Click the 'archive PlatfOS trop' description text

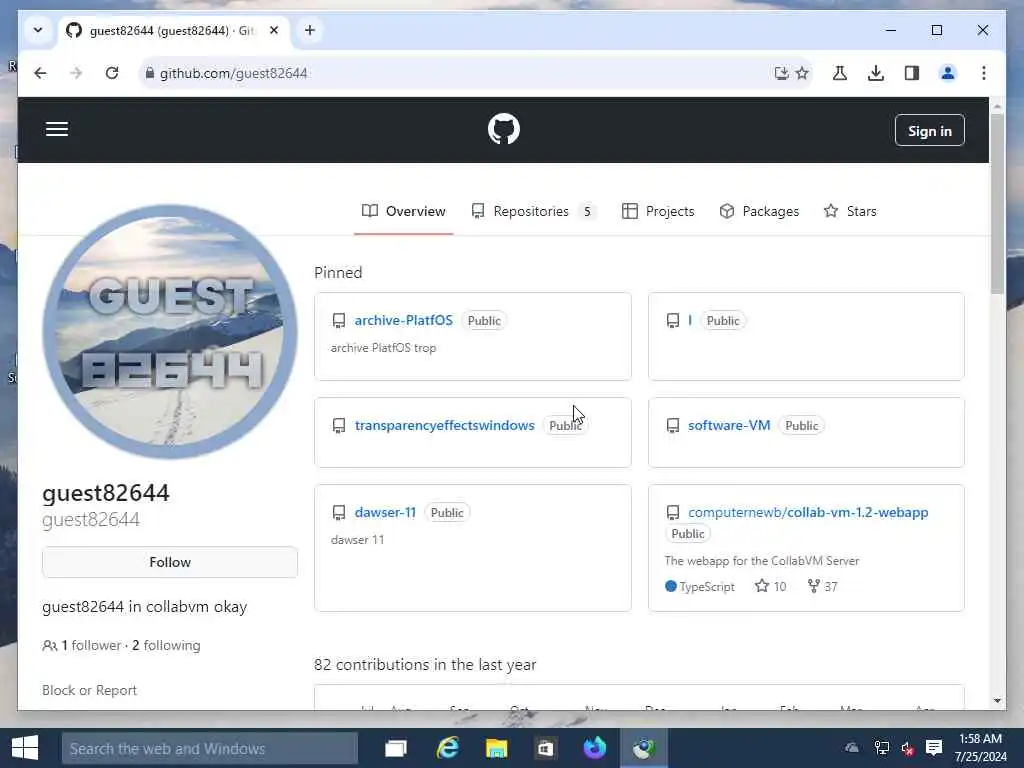click(x=383, y=348)
